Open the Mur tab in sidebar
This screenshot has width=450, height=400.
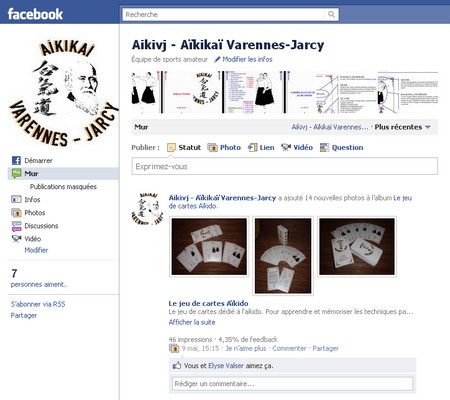coord(63,173)
